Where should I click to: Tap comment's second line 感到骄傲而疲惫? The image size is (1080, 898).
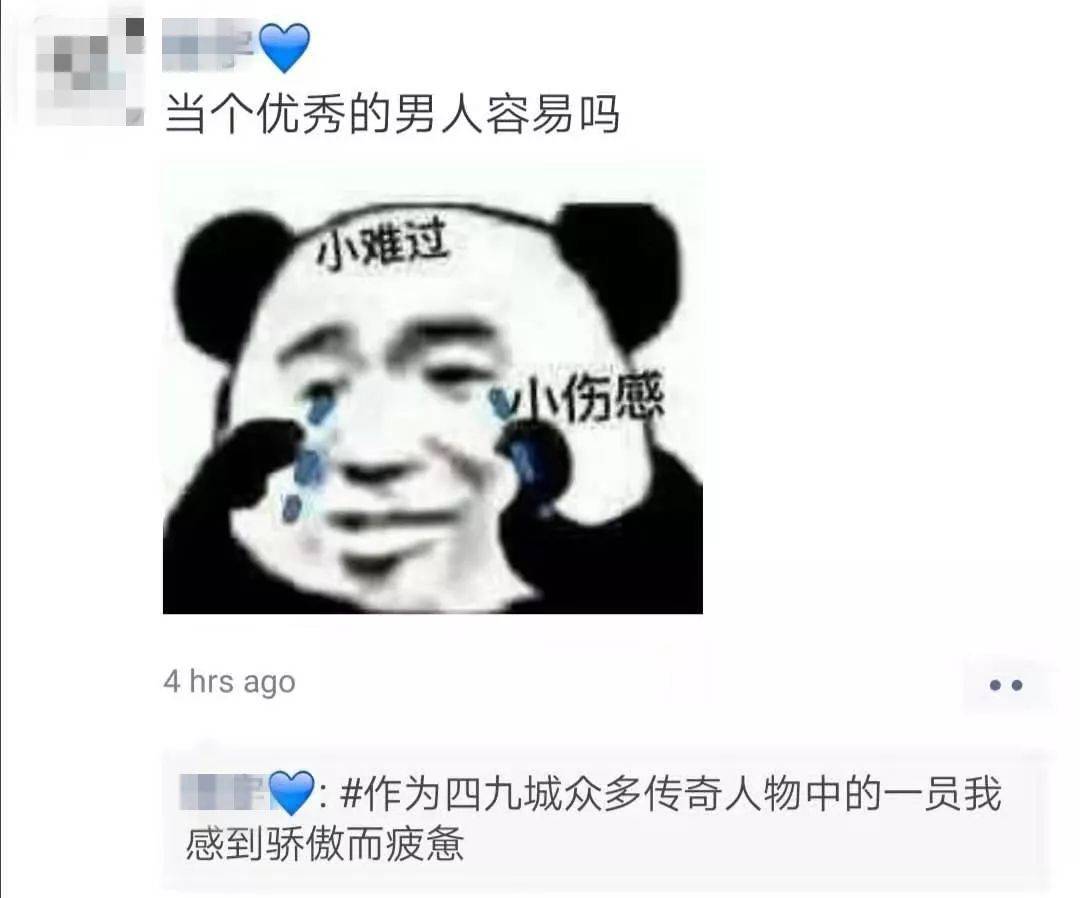coord(325,844)
